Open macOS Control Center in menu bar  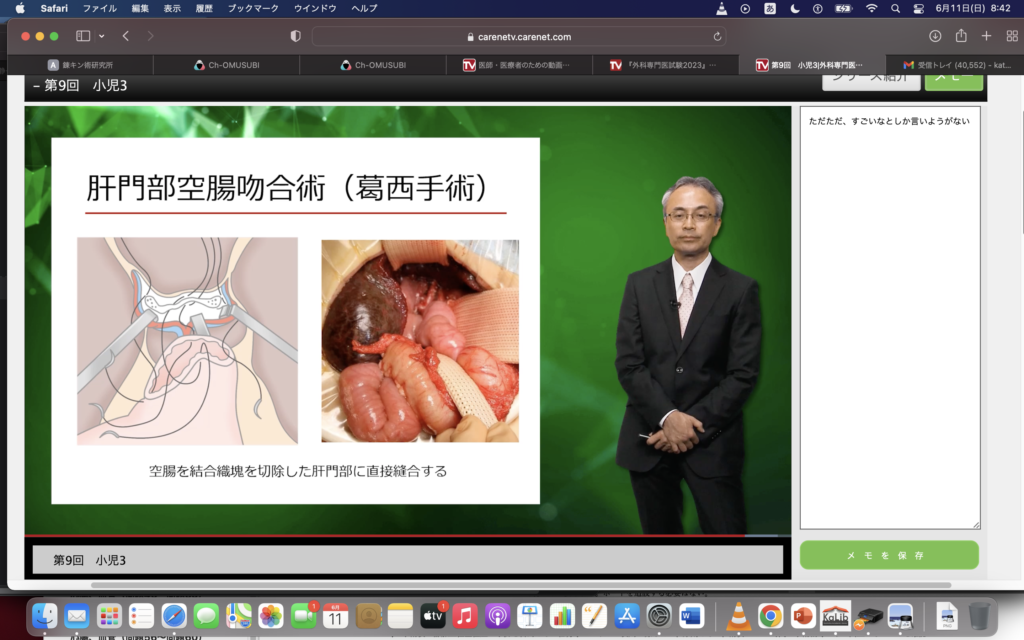click(x=919, y=8)
